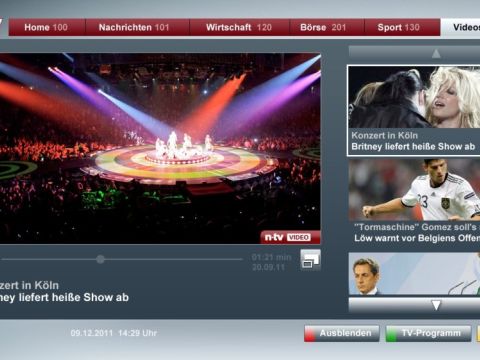Click 'Konzert in Köln' label in sidebar card
The width and height of the screenshot is (480, 360).
pos(384,136)
